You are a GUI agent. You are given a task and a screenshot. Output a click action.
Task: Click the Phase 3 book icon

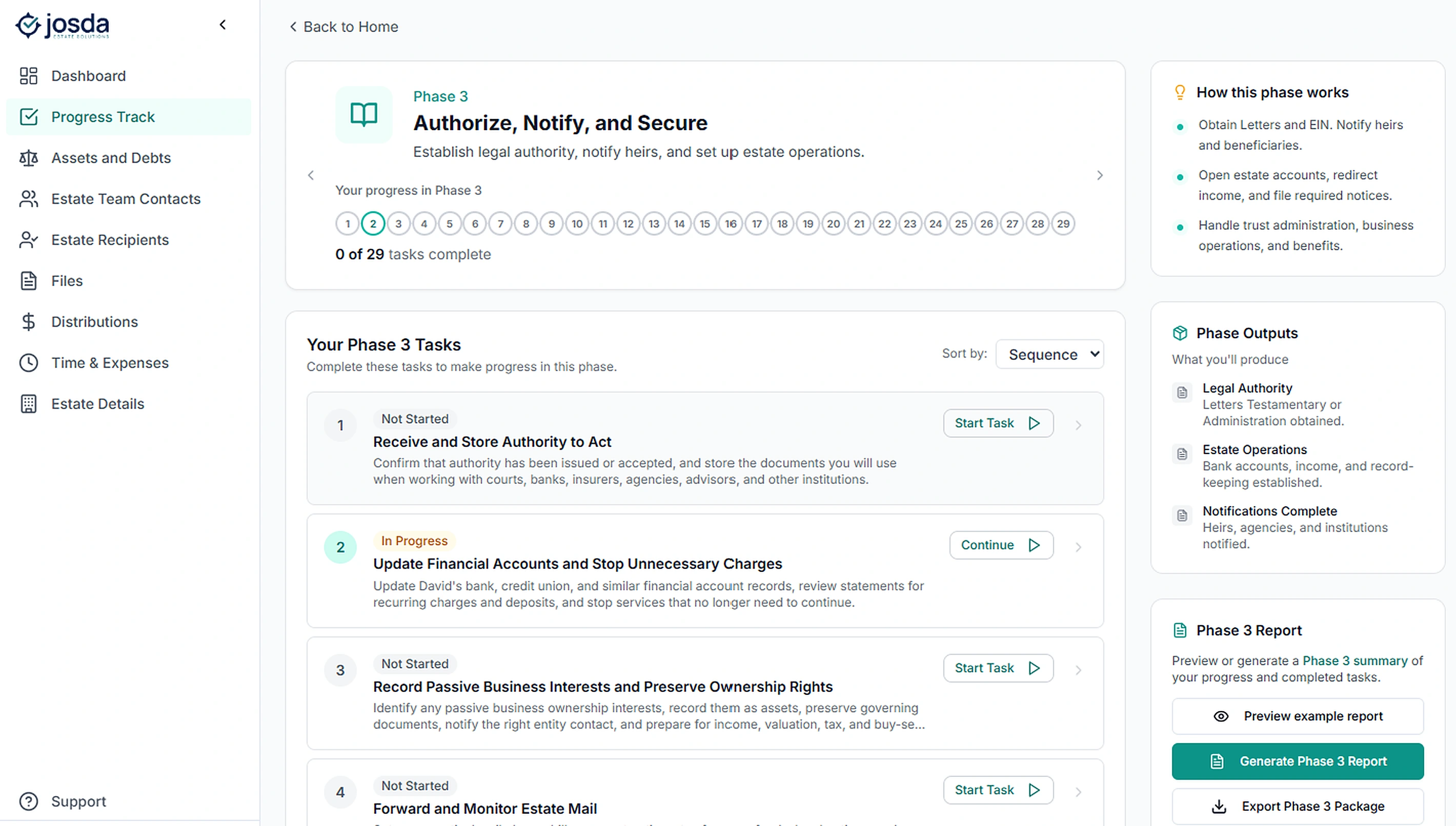[x=363, y=115]
